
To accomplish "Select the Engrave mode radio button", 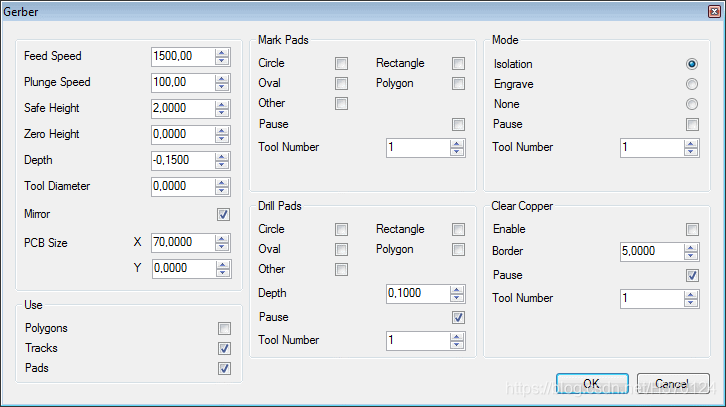I will (692, 84).
